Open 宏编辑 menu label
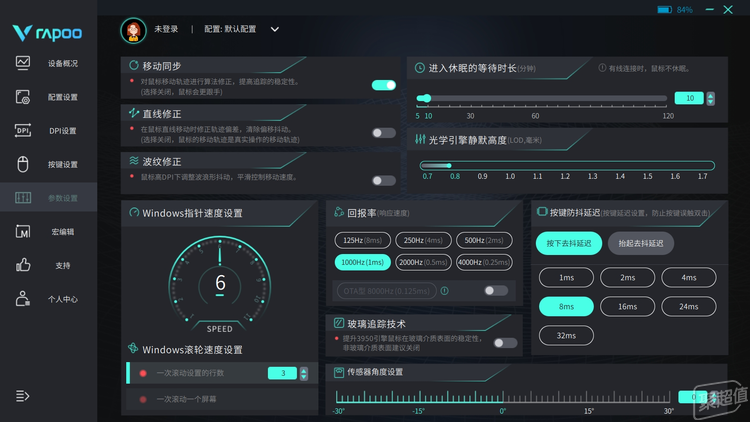 [x=63, y=232]
